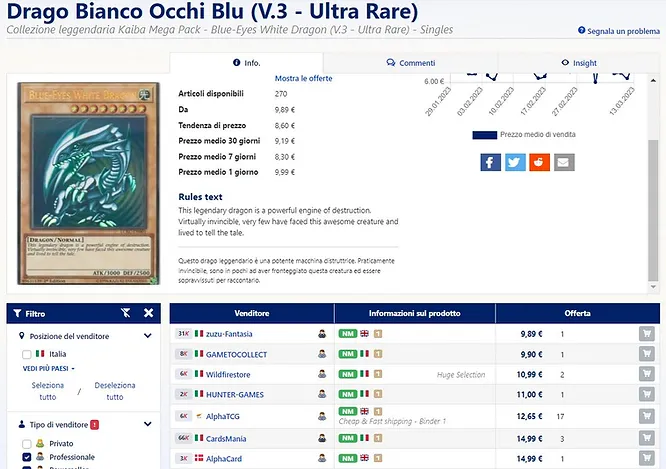This screenshot has width=666, height=469.
Task: Click the red Tipo di venditore warning badge
Action: pyautogui.click(x=94, y=424)
